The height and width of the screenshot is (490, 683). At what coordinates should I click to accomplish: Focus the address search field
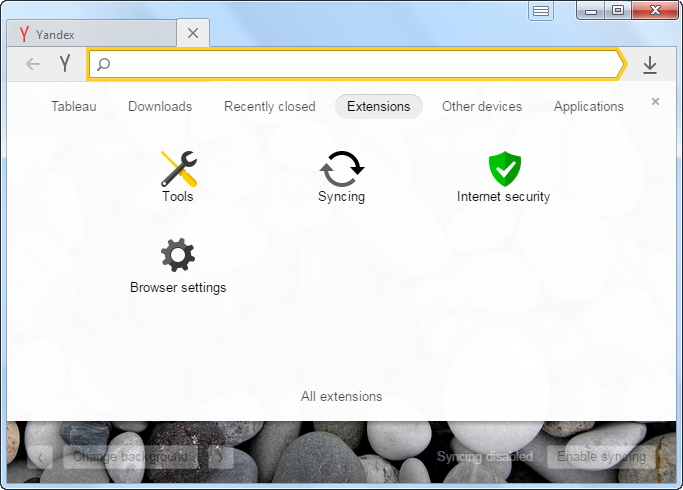pyautogui.click(x=357, y=64)
